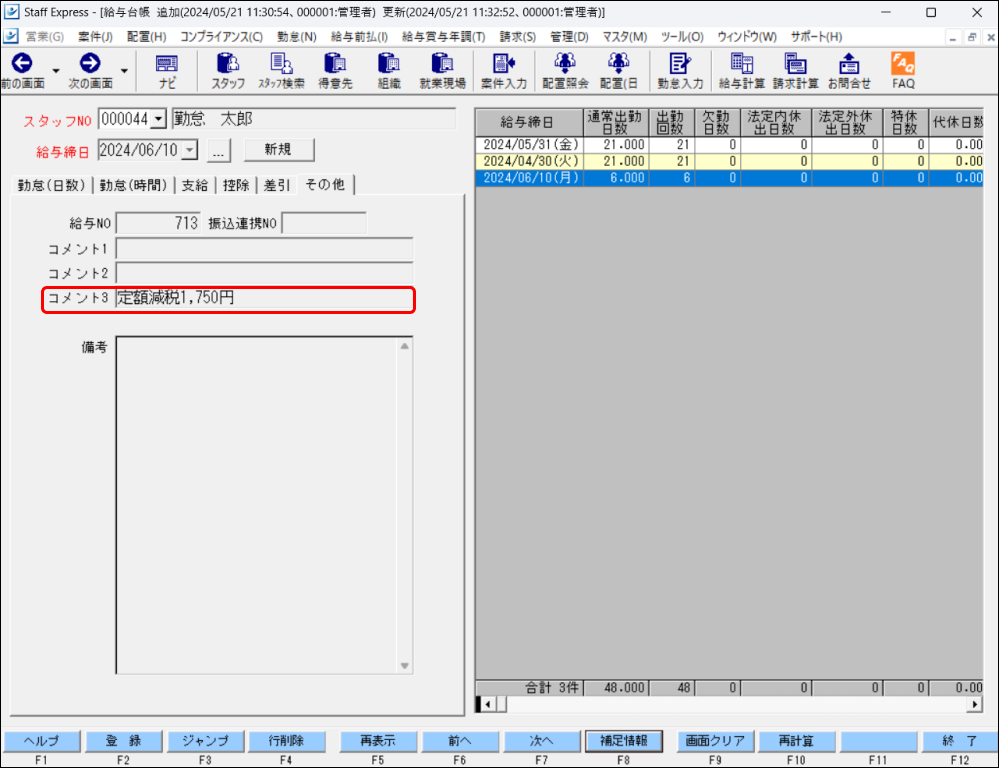
Task: Open the 給与前払(I) menu
Action: pos(359,37)
